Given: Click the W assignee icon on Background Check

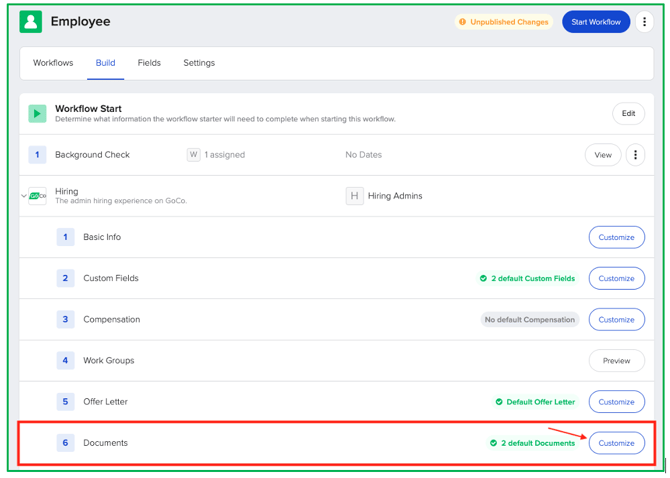Looking at the screenshot, I should [193, 155].
